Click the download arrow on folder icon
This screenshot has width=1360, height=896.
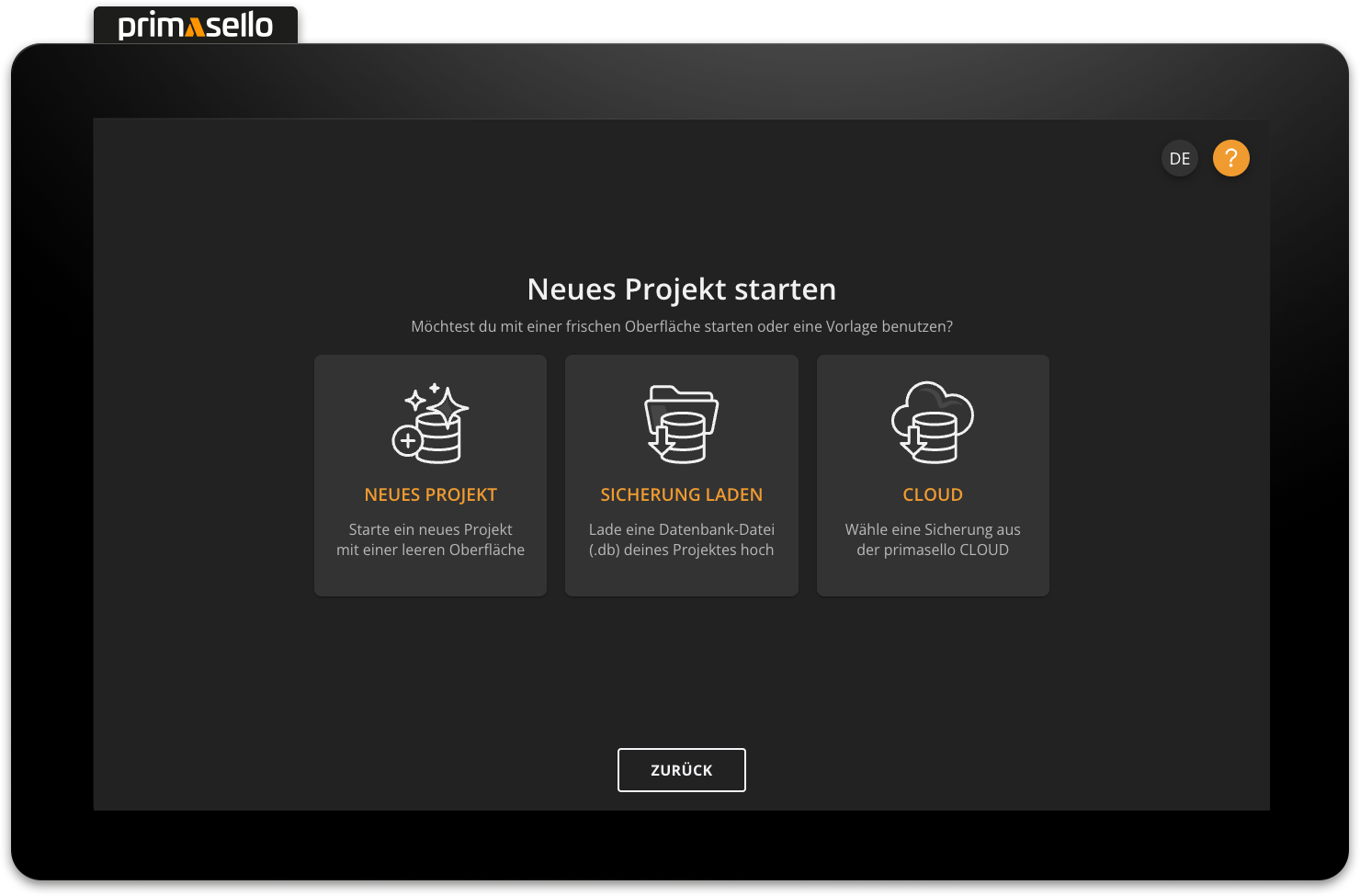pos(661,443)
